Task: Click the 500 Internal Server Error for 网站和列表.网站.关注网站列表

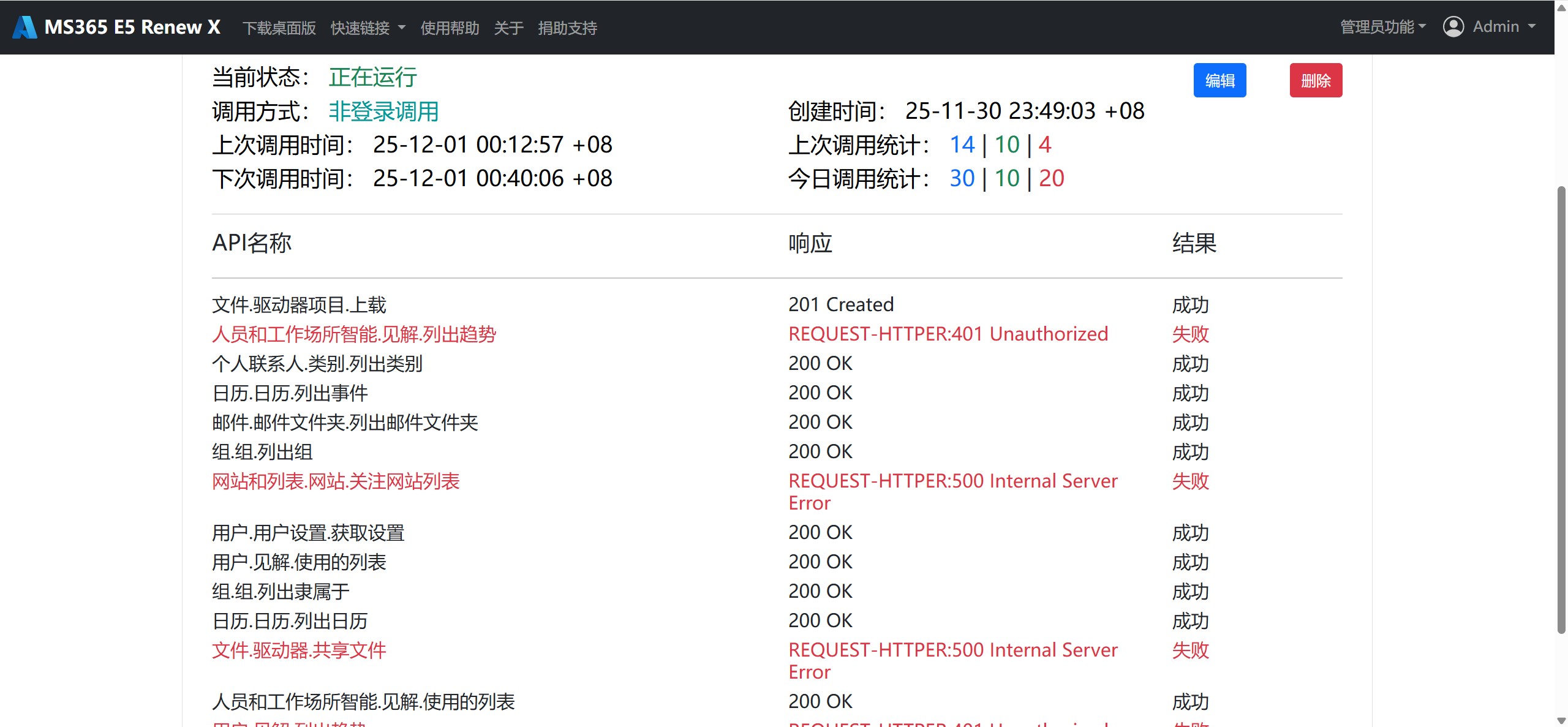Action: click(x=953, y=492)
